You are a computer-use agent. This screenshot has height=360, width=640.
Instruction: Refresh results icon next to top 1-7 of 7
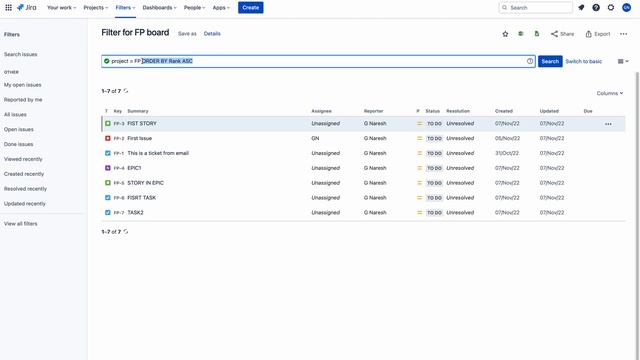pyautogui.click(x=126, y=91)
